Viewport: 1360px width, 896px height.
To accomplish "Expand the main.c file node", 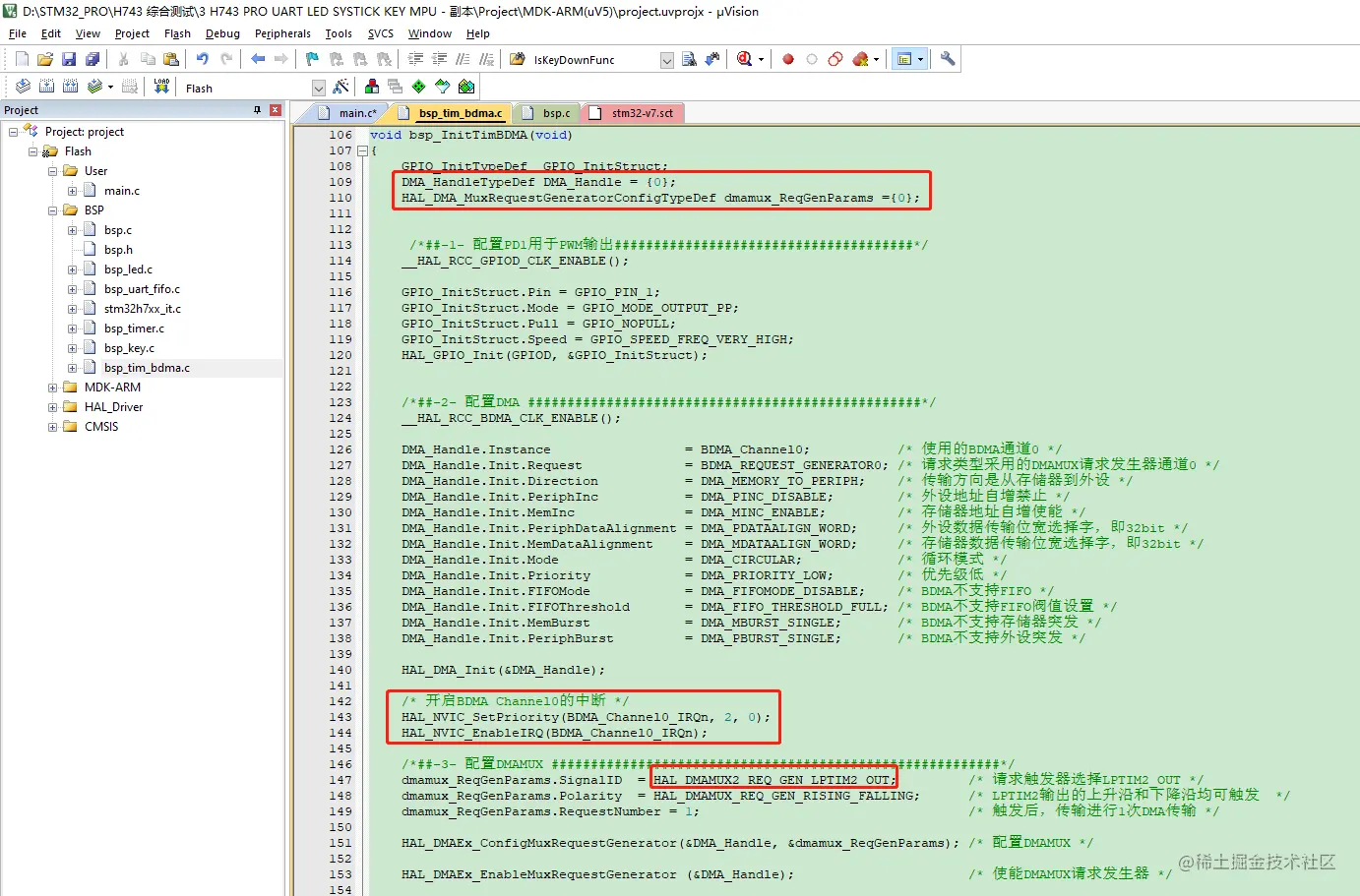I will coord(72,191).
